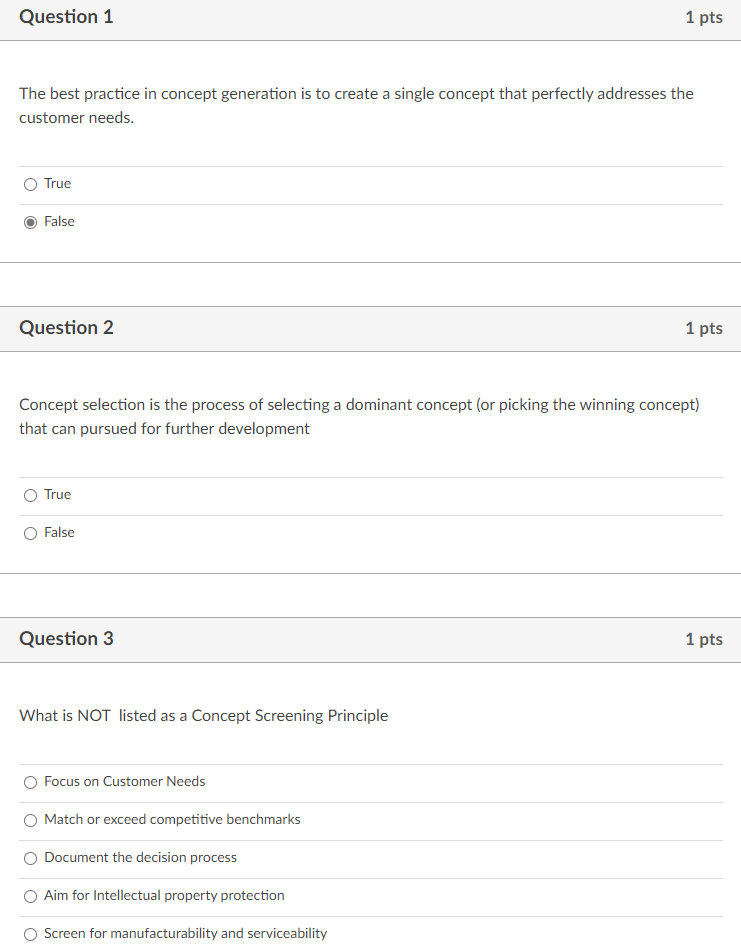The height and width of the screenshot is (952, 741).
Task: Click the 'False' label text in Question 2
Action: (x=59, y=533)
